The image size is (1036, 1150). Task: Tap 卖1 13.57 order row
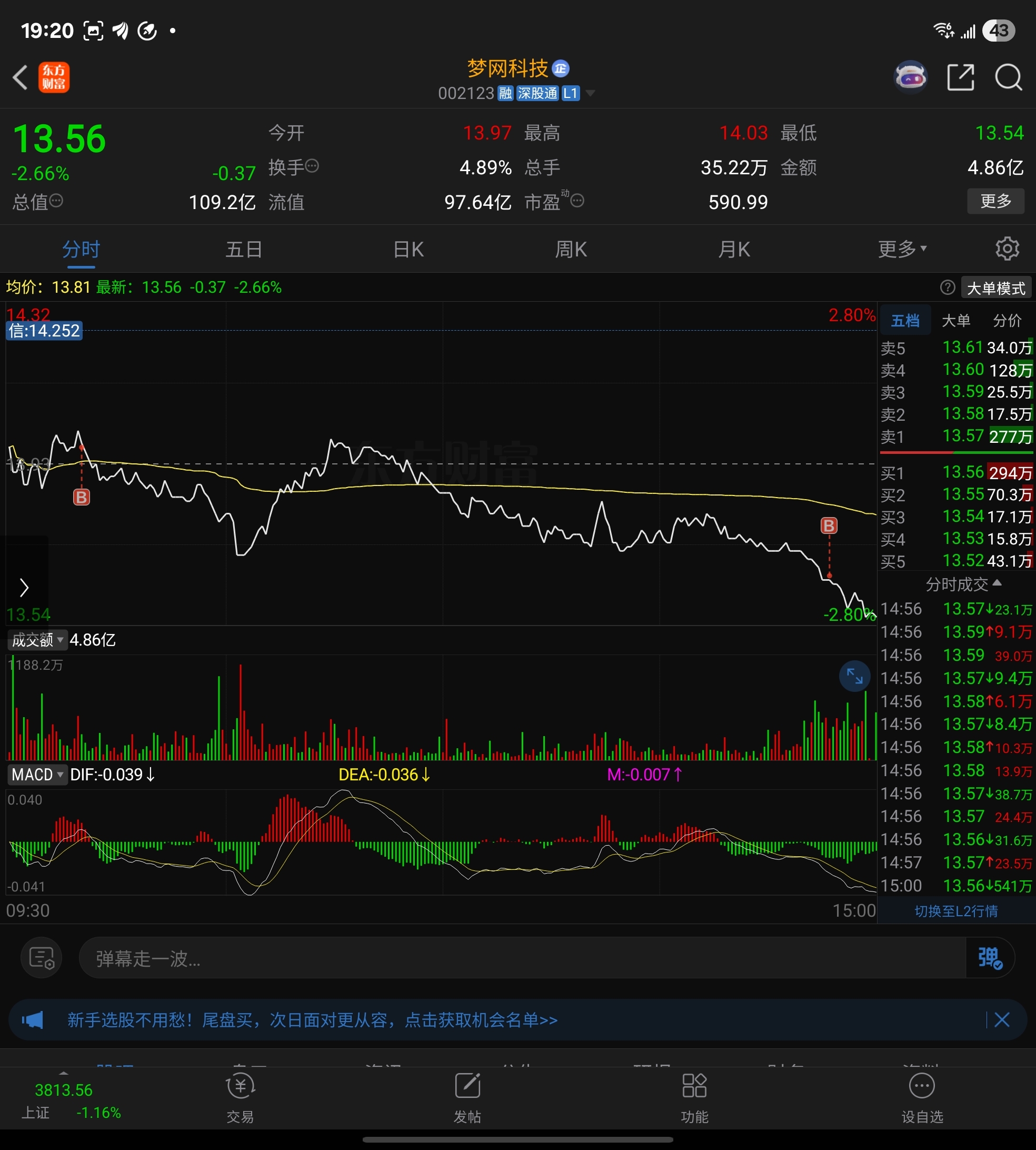point(957,436)
